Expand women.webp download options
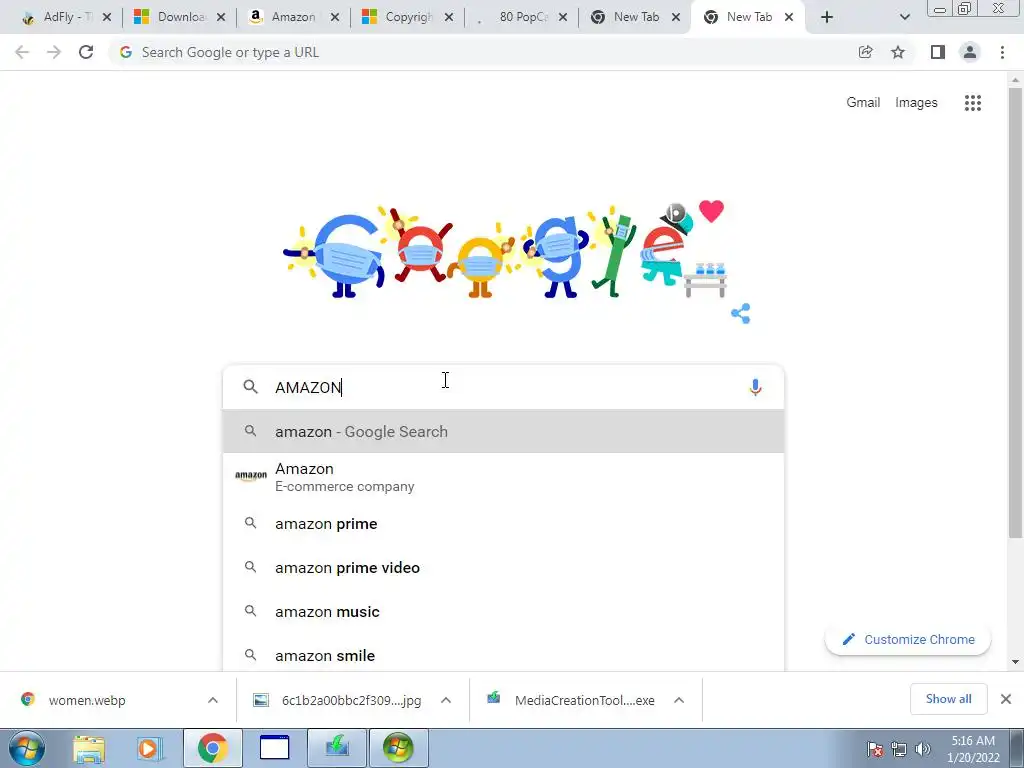 point(213,700)
